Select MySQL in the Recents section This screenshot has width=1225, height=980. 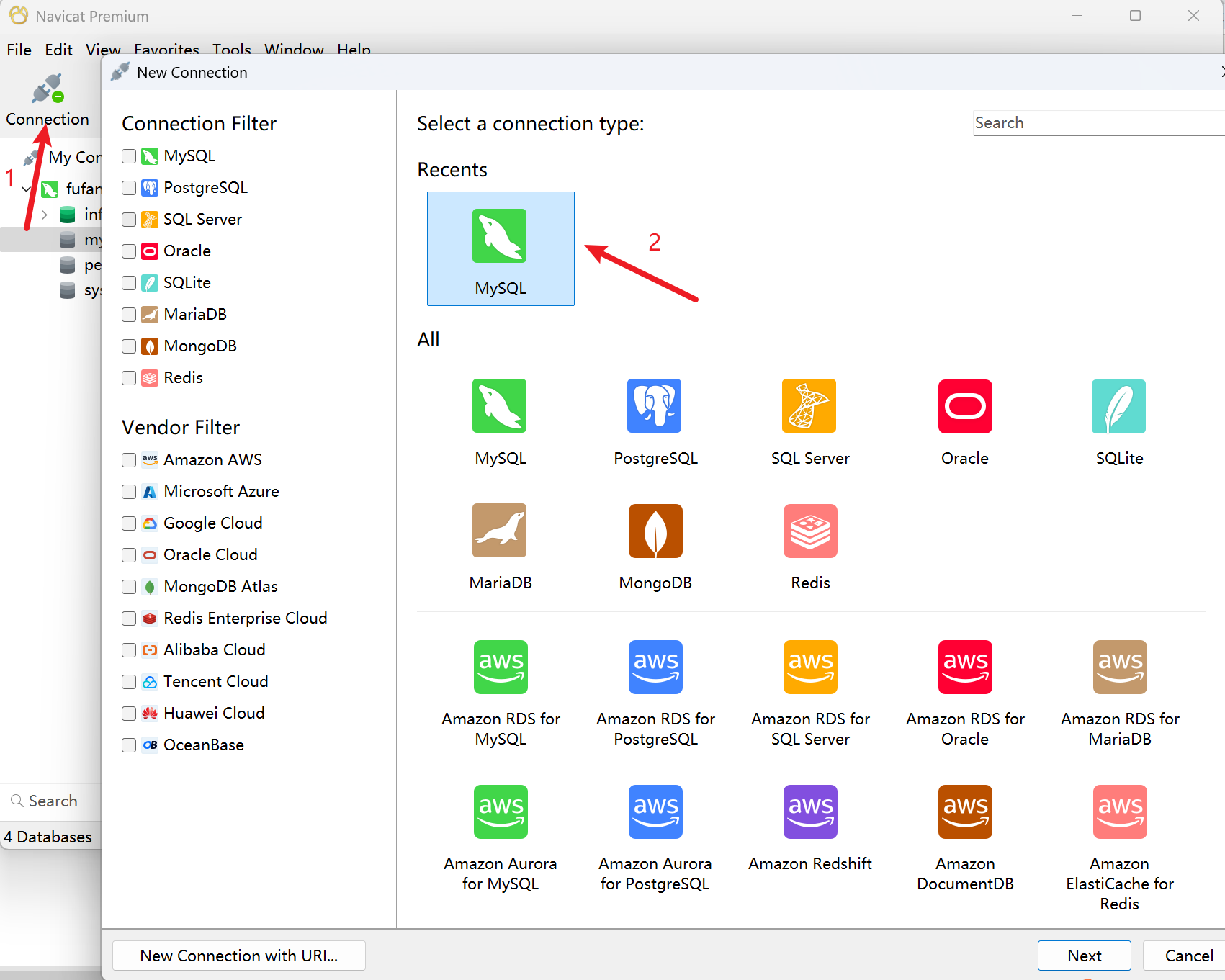(x=501, y=248)
